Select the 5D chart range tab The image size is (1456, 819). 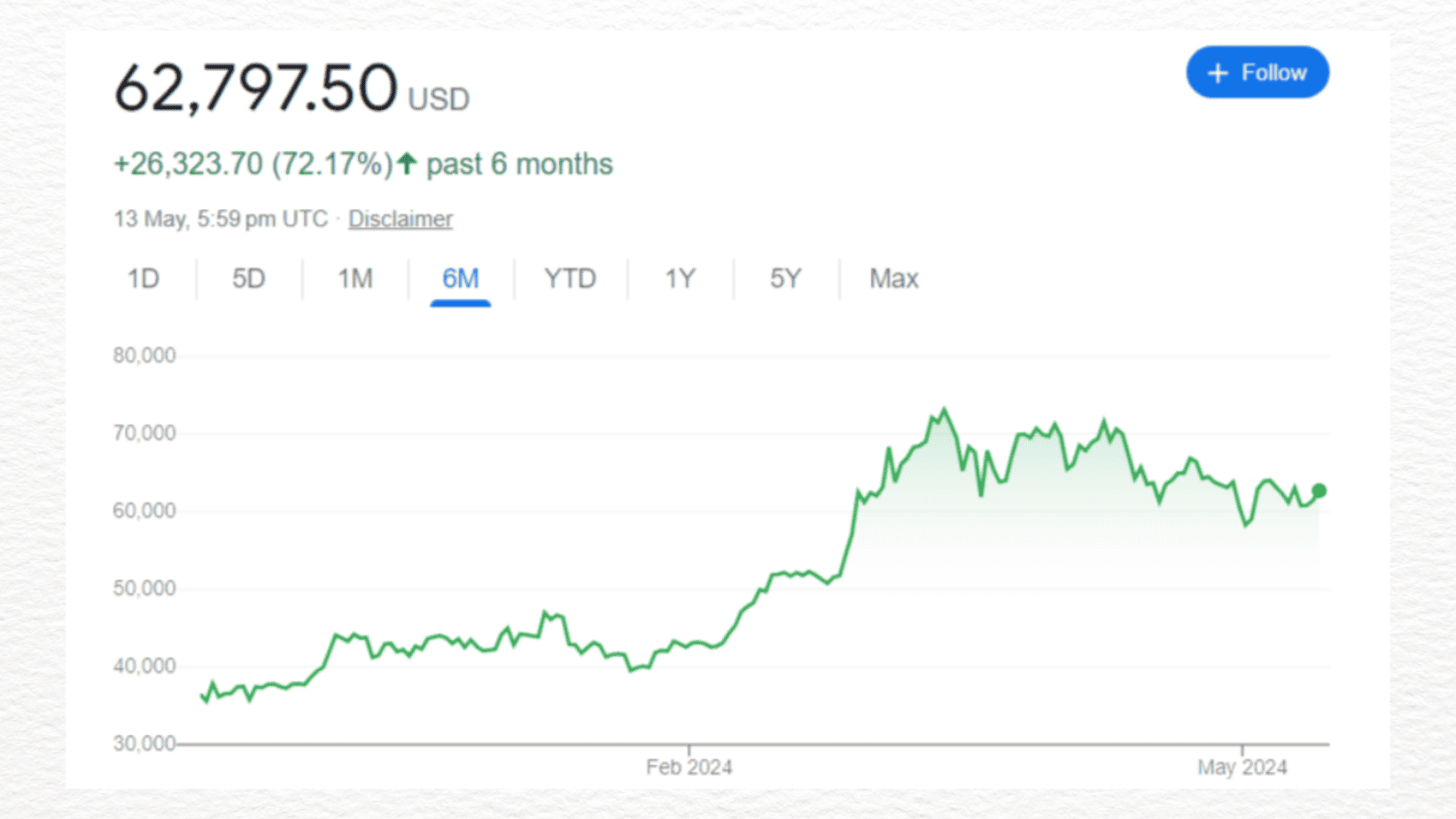click(x=248, y=279)
